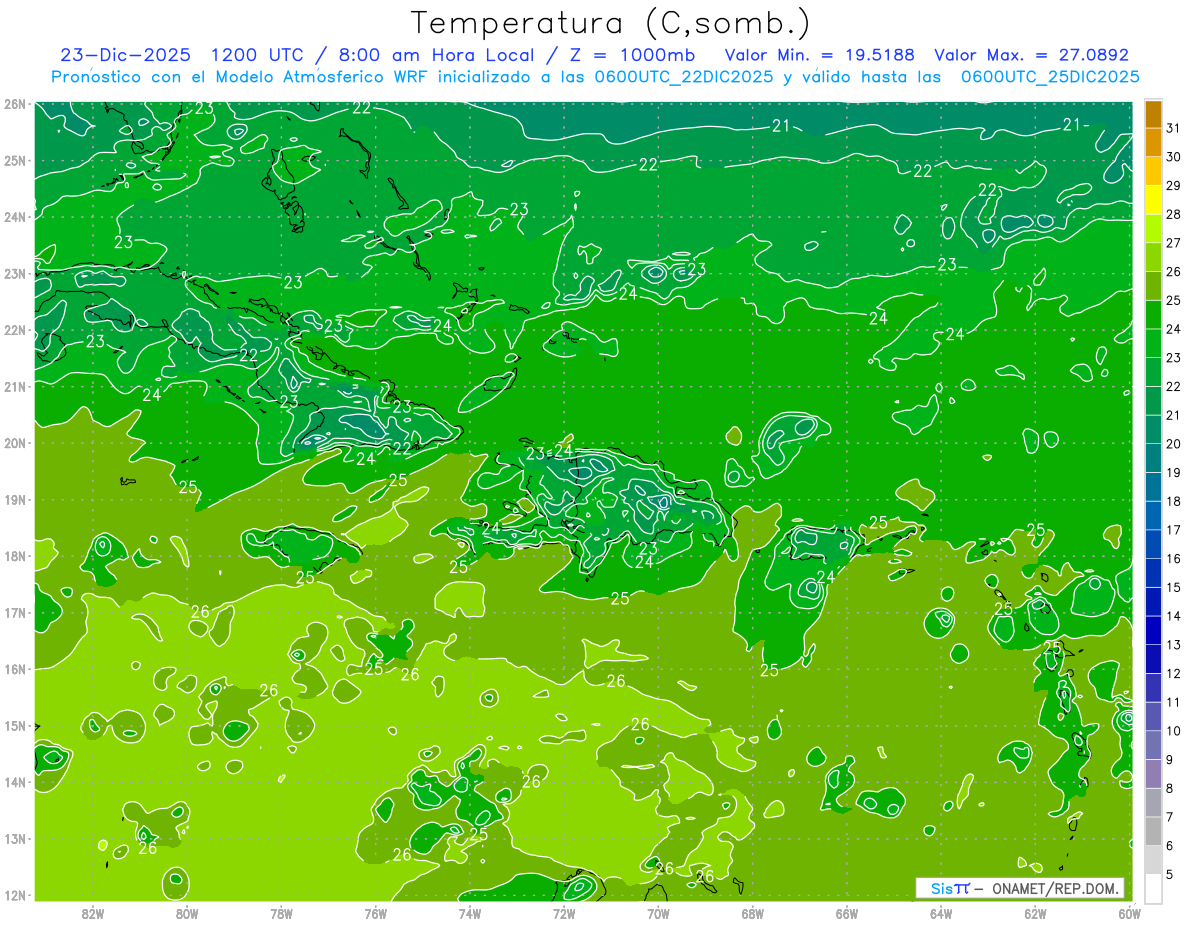Click the legend scale label 17
The image size is (1200, 927).
tap(1174, 530)
